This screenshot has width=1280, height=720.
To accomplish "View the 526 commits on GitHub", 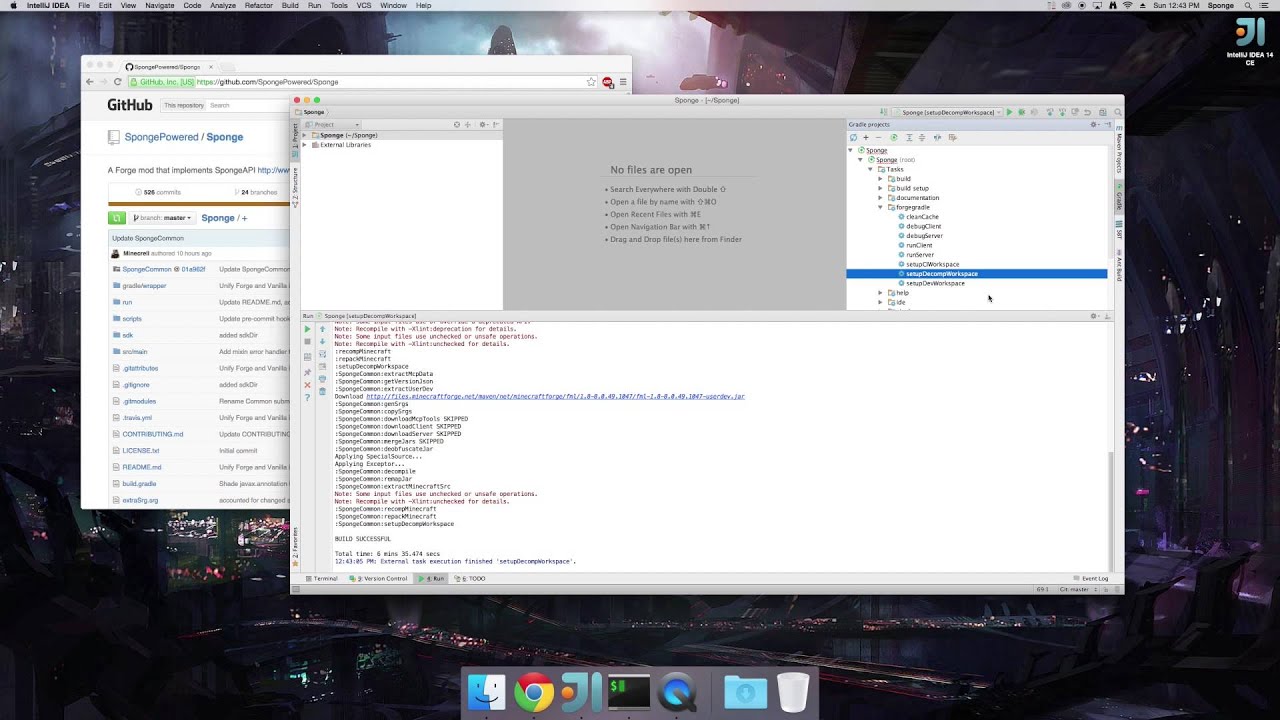I will coord(158,192).
